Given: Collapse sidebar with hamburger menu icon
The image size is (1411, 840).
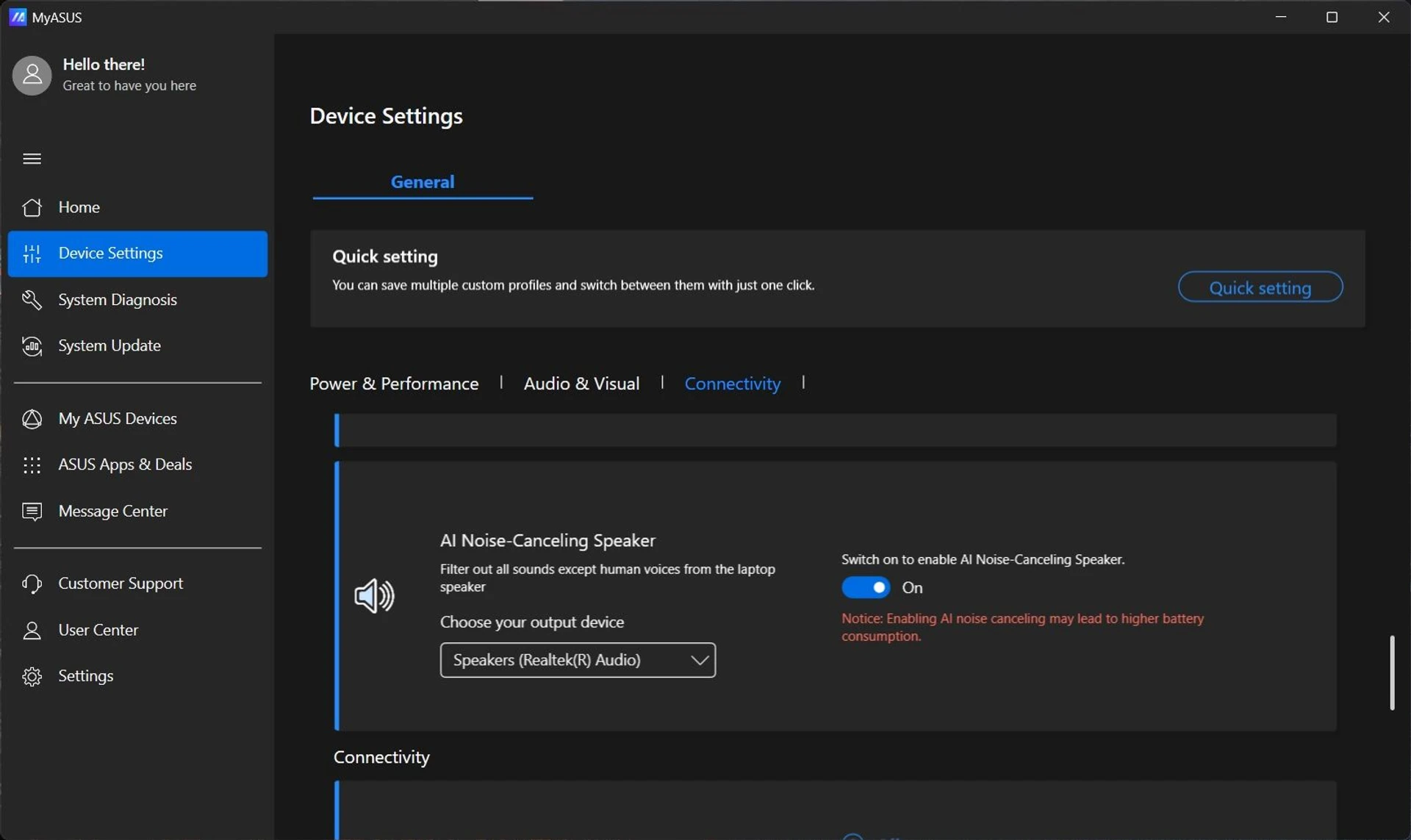Looking at the screenshot, I should [32, 159].
